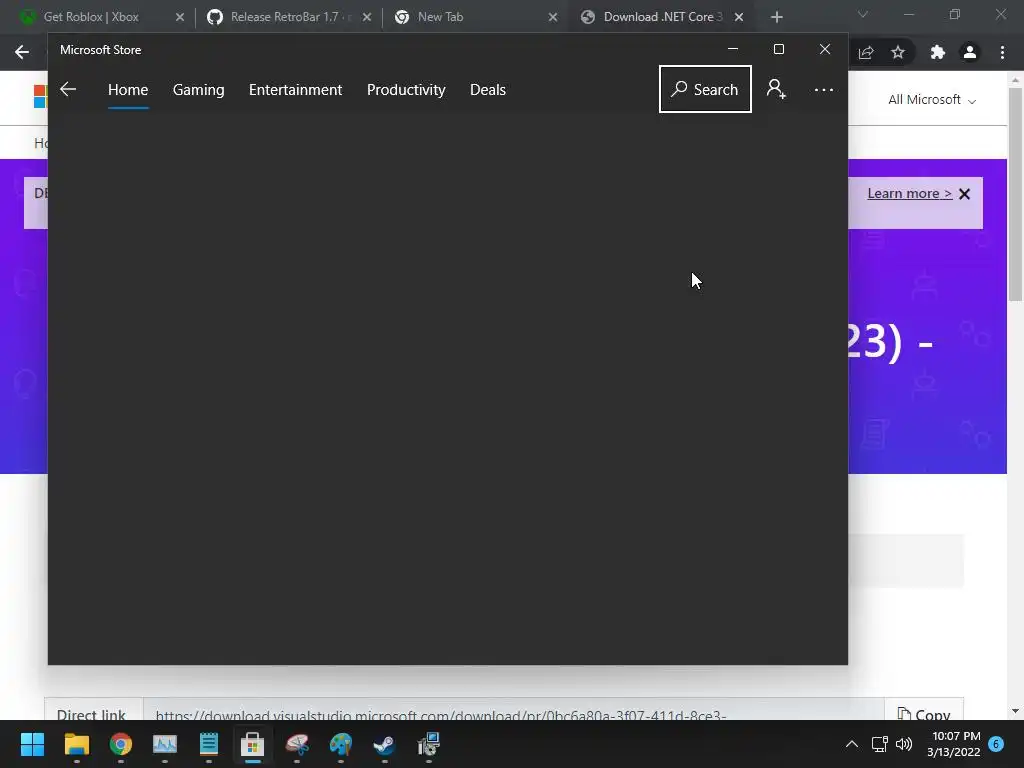Click the share page icon in Chrome
The width and height of the screenshot is (1024, 768).
coord(866,52)
